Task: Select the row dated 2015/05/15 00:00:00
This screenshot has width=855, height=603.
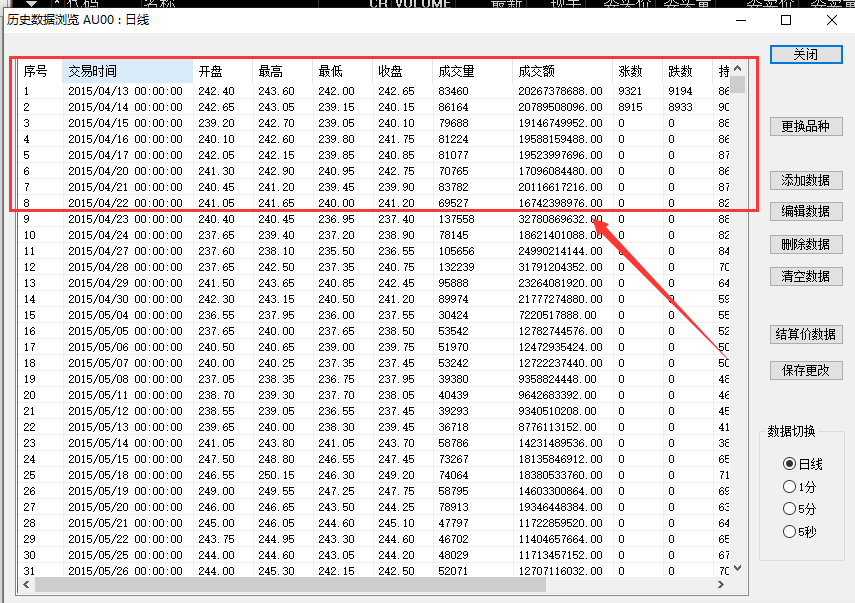Action: pyautogui.click(x=374, y=459)
